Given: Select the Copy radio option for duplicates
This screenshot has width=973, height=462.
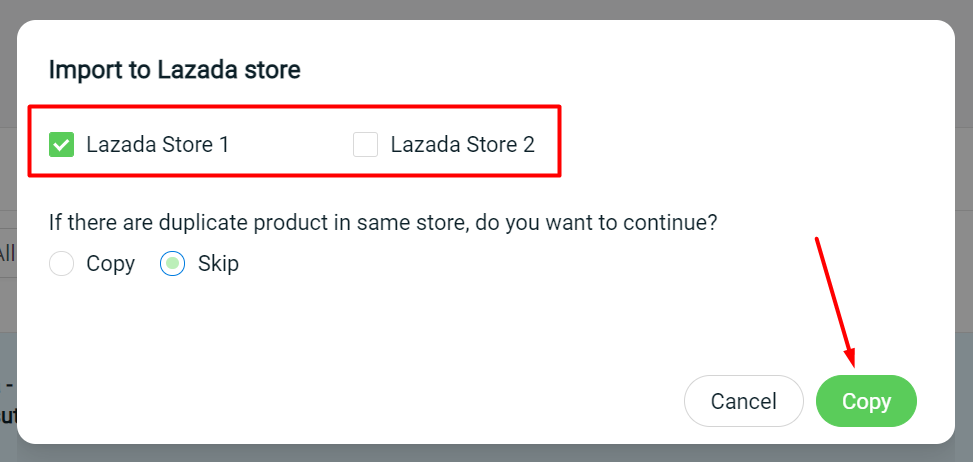Looking at the screenshot, I should 61,264.
